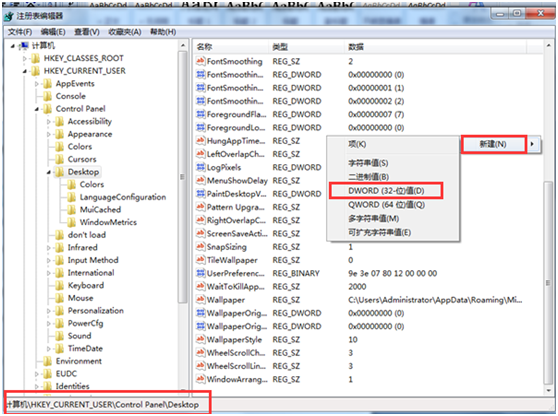Click the HKEY_CLASSES_ROOT folder icon
The image size is (558, 416).
tap(35, 58)
